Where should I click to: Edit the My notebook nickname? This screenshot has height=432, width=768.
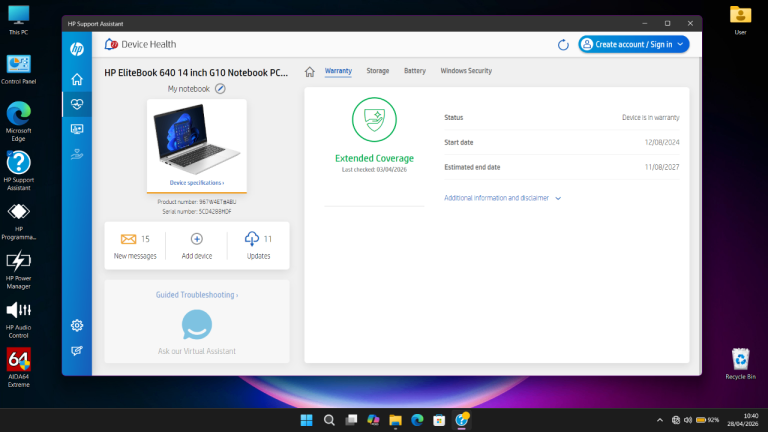[220, 89]
